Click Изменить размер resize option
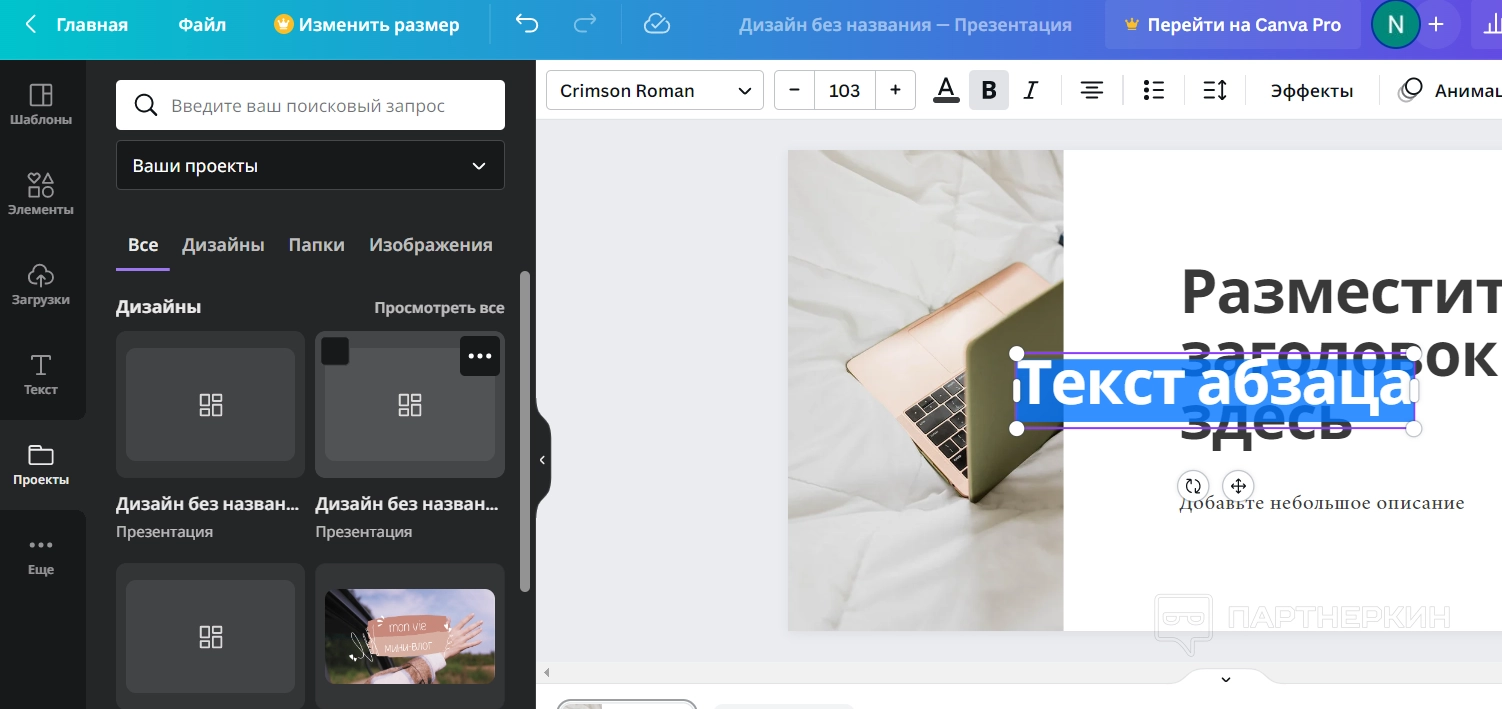Image resolution: width=1502 pixels, height=709 pixels. click(367, 25)
